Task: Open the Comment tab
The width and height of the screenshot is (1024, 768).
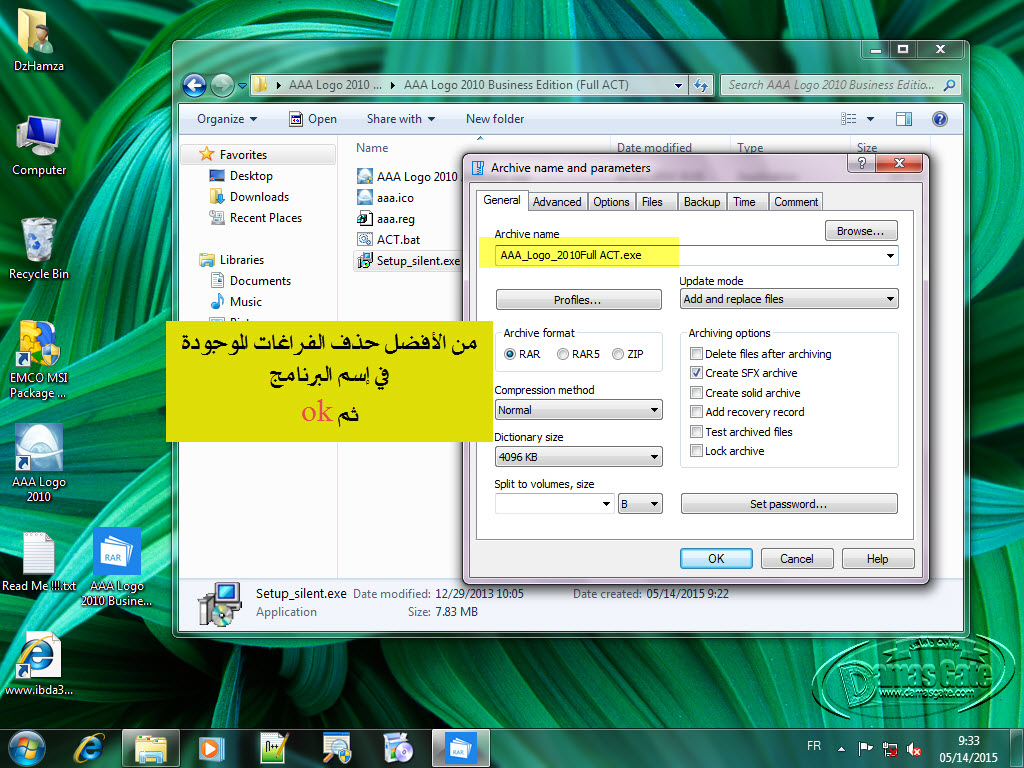Action: (796, 202)
